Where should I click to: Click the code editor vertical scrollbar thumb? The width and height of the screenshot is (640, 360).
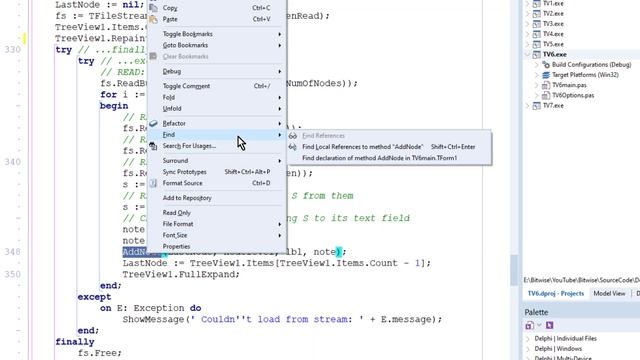tap(514, 270)
